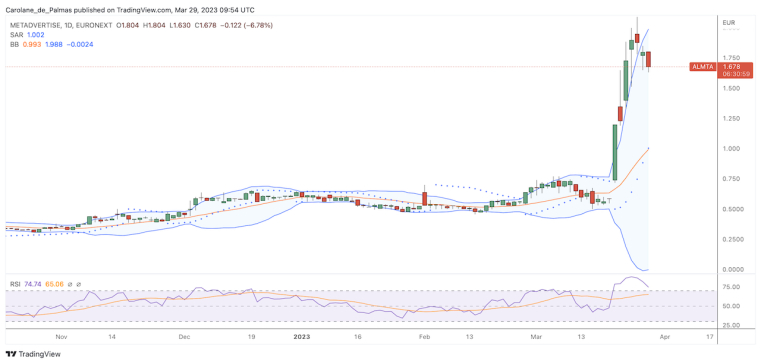Click the 16 date label after 2023
This screenshot has height=364, width=760.
pyautogui.click(x=358, y=336)
